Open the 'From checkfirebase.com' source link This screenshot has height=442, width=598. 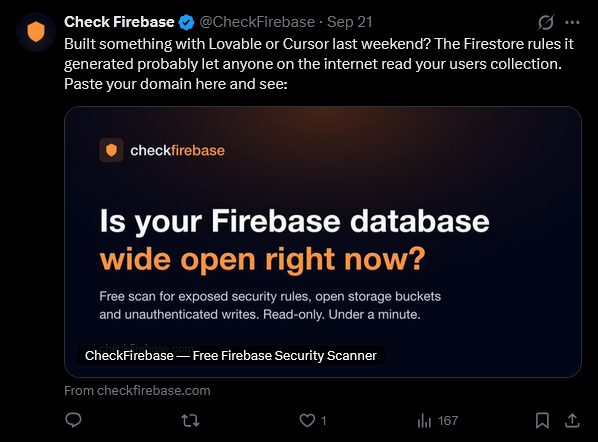(137, 391)
